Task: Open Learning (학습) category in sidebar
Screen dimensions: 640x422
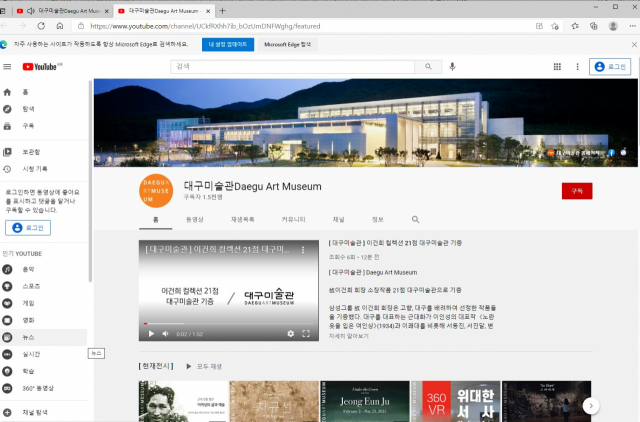Action: coord(44,371)
